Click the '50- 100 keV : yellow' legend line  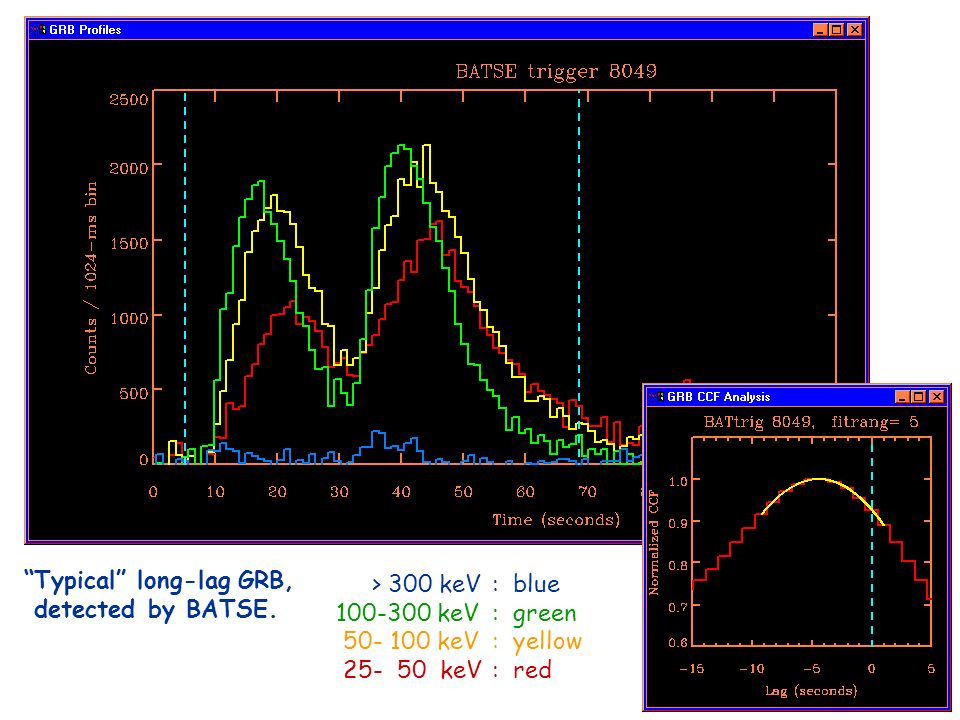462,641
